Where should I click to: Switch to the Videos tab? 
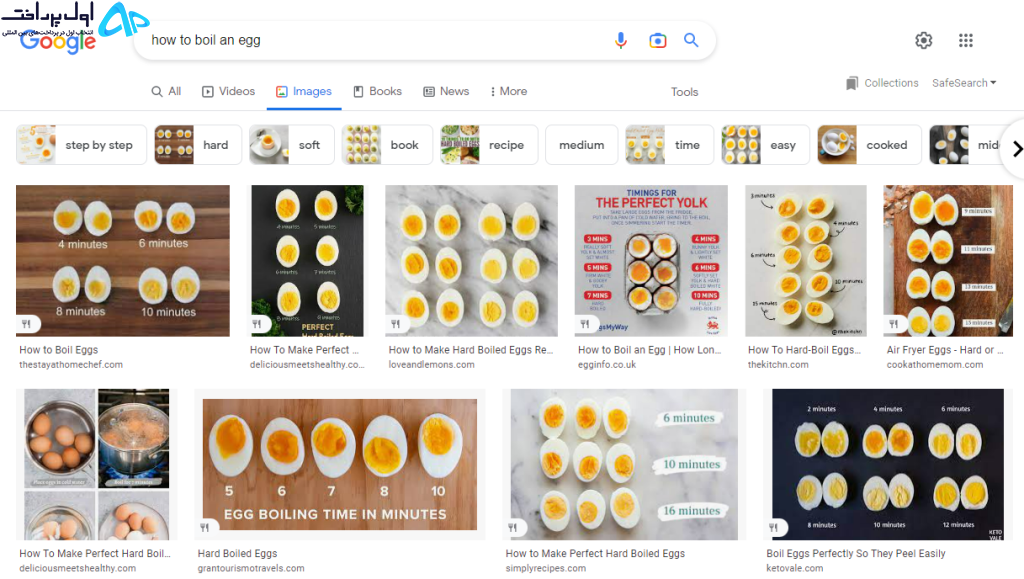click(228, 91)
